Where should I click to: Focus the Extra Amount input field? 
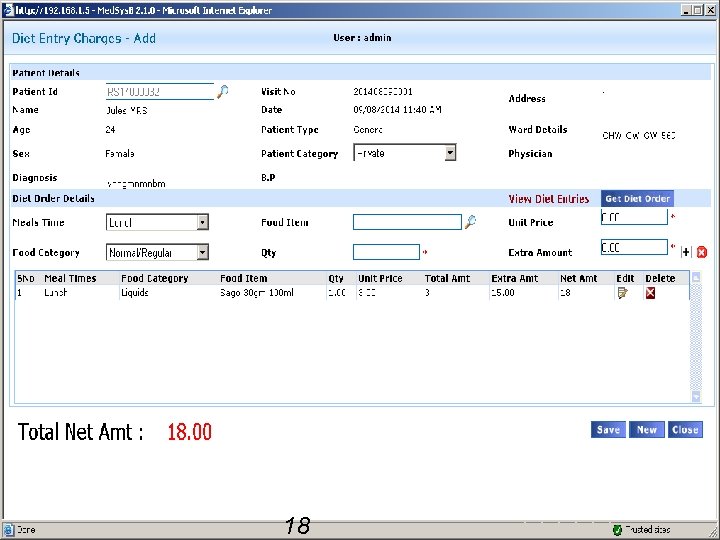(x=634, y=247)
